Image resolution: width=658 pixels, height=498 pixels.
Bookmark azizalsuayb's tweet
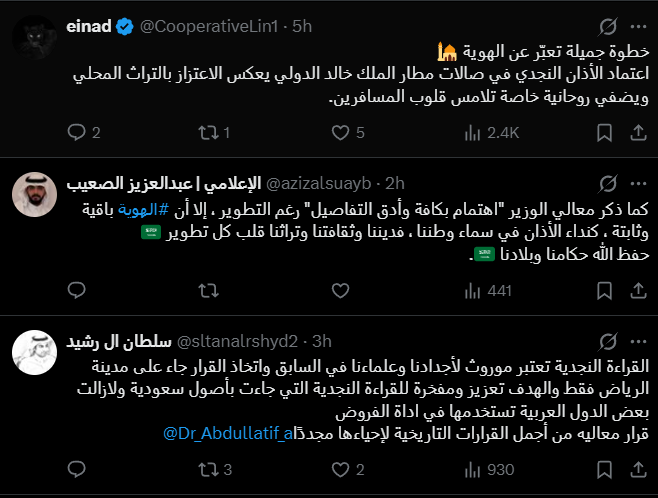[604, 291]
